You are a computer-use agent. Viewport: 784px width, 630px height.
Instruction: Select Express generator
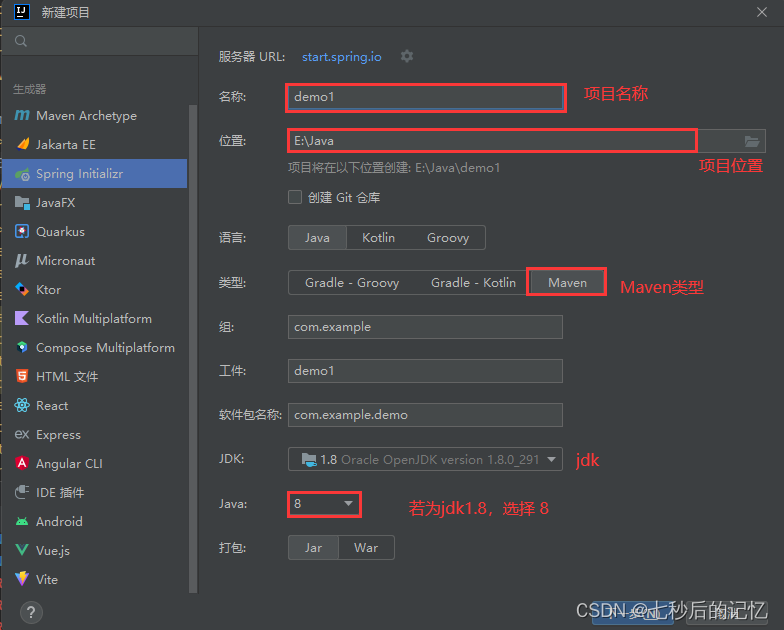coord(94,434)
